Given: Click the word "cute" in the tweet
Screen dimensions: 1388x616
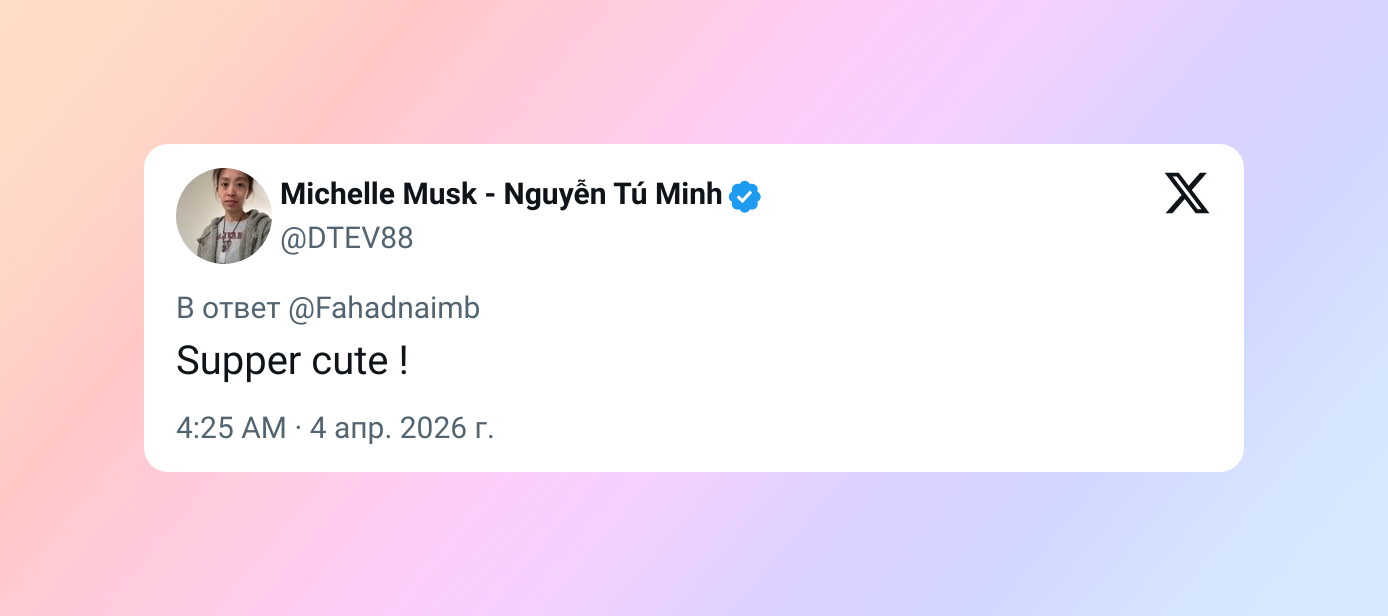Looking at the screenshot, I should [x=342, y=361].
